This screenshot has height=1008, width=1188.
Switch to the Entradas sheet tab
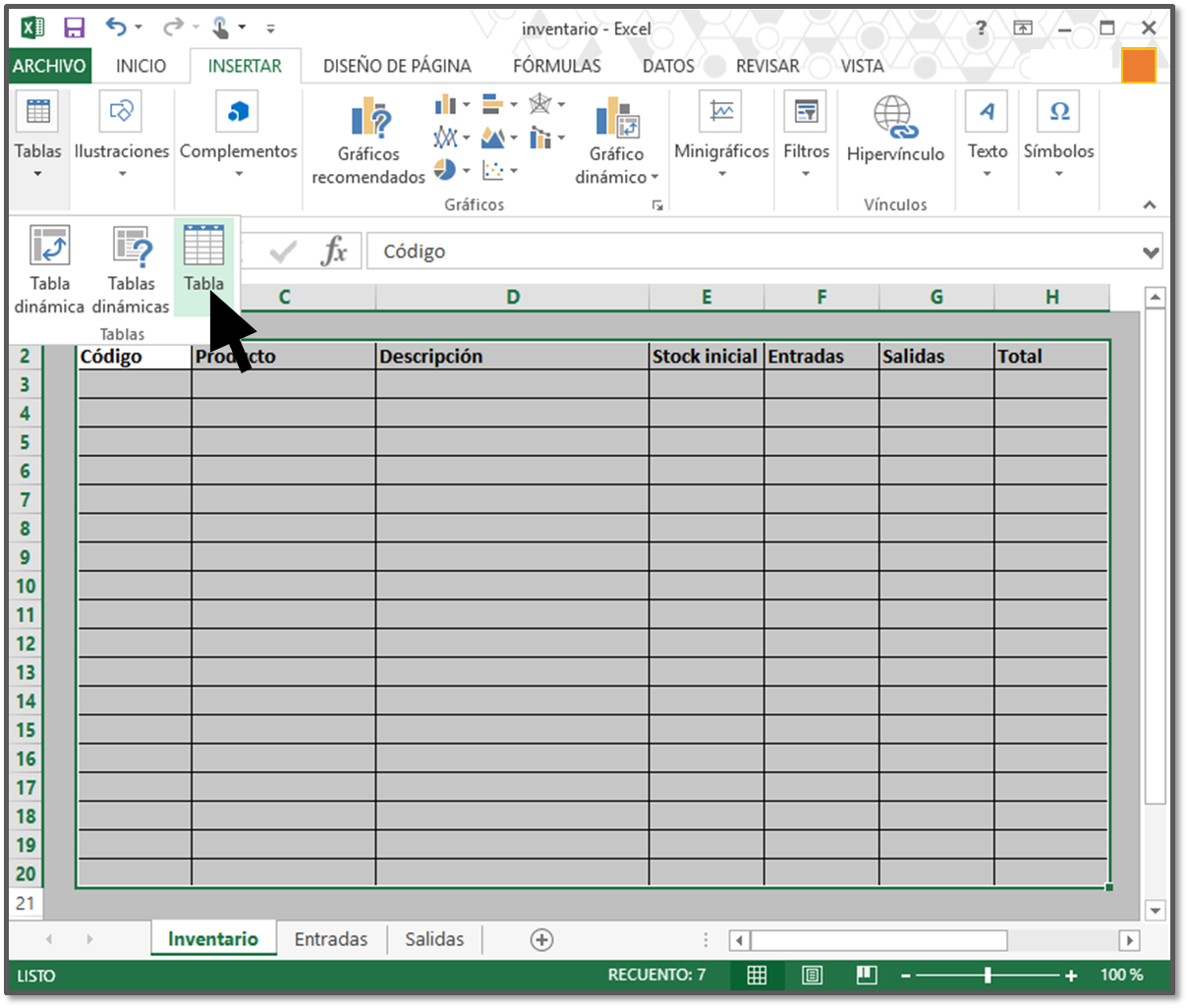pos(331,939)
